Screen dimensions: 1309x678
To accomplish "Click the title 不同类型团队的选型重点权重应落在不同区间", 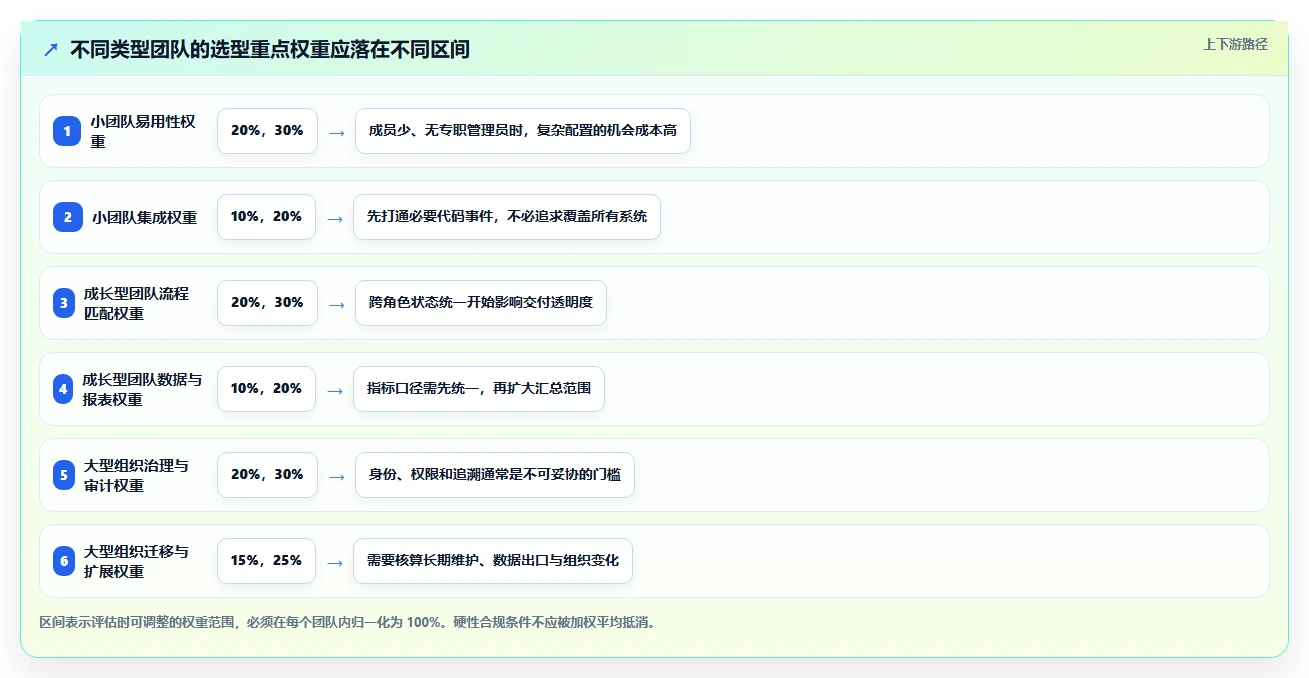I will [270, 49].
